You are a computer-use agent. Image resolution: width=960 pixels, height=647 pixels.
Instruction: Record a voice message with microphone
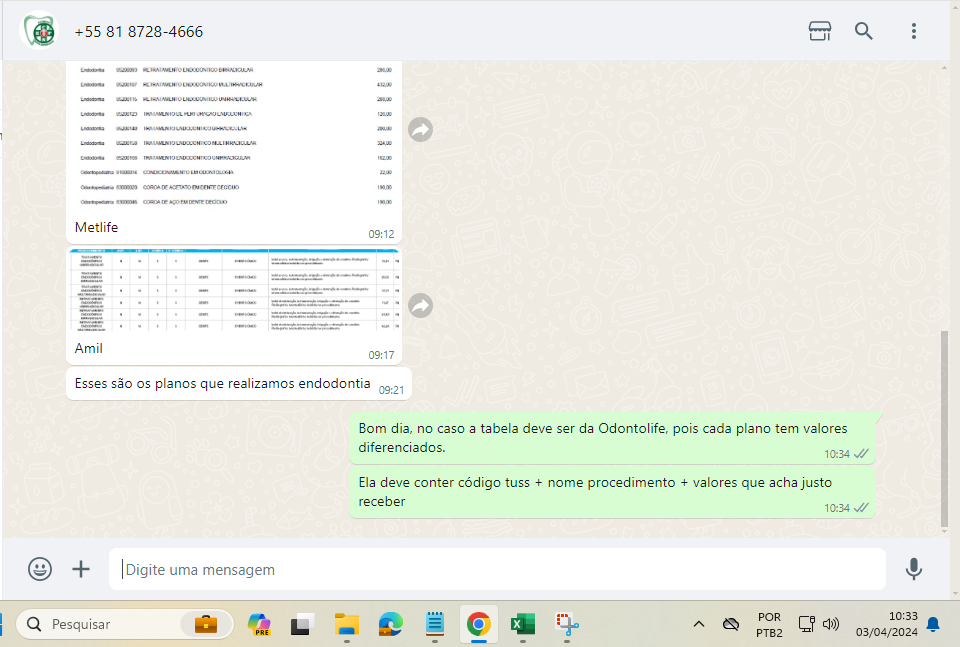(x=913, y=569)
